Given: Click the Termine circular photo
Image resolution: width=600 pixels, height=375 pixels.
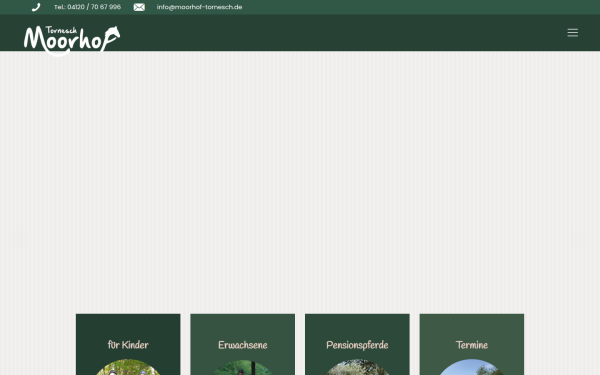Looking at the screenshot, I should [472, 367].
